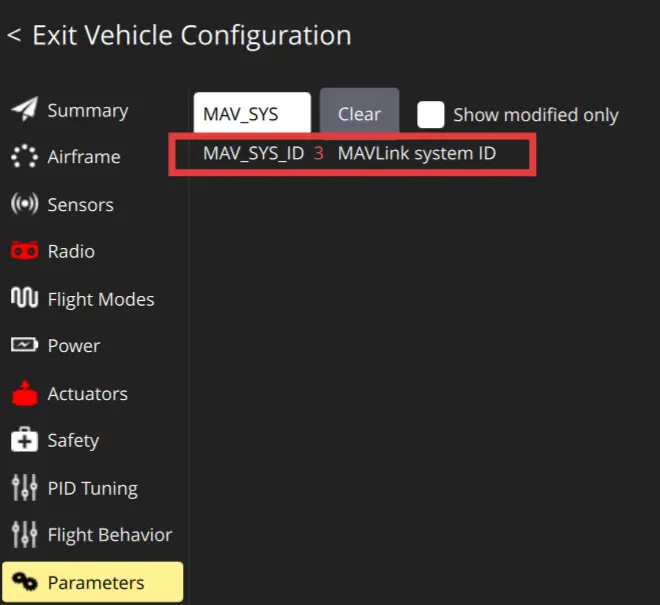
Task: Edit the MAV_SYS_ID value 3
Action: [x=319, y=153]
